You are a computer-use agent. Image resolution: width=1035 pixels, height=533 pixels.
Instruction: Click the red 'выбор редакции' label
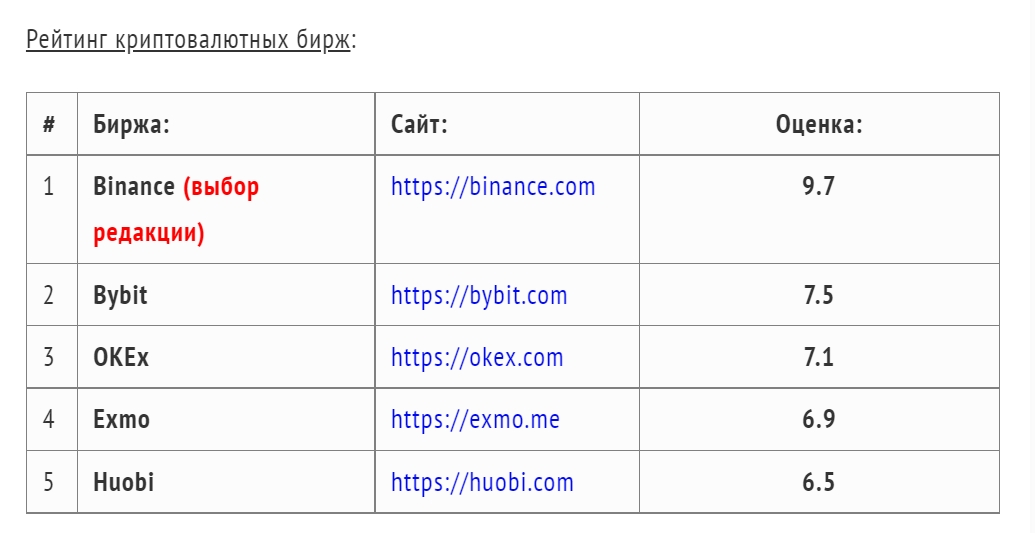coord(176,210)
